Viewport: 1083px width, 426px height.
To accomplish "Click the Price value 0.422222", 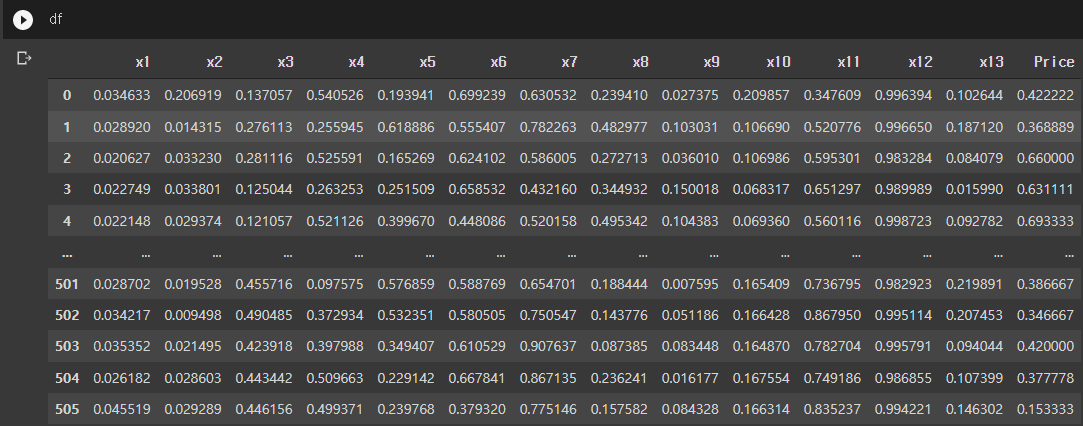I will click(x=1046, y=95).
